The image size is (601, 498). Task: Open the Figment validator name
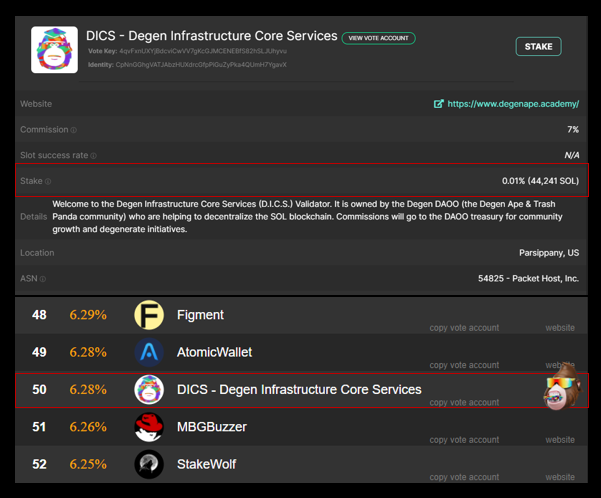[200, 315]
